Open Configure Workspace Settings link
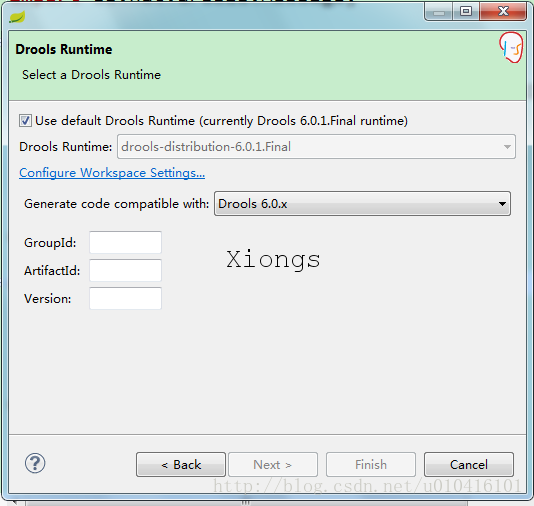This screenshot has height=506, width=534. coord(112,173)
